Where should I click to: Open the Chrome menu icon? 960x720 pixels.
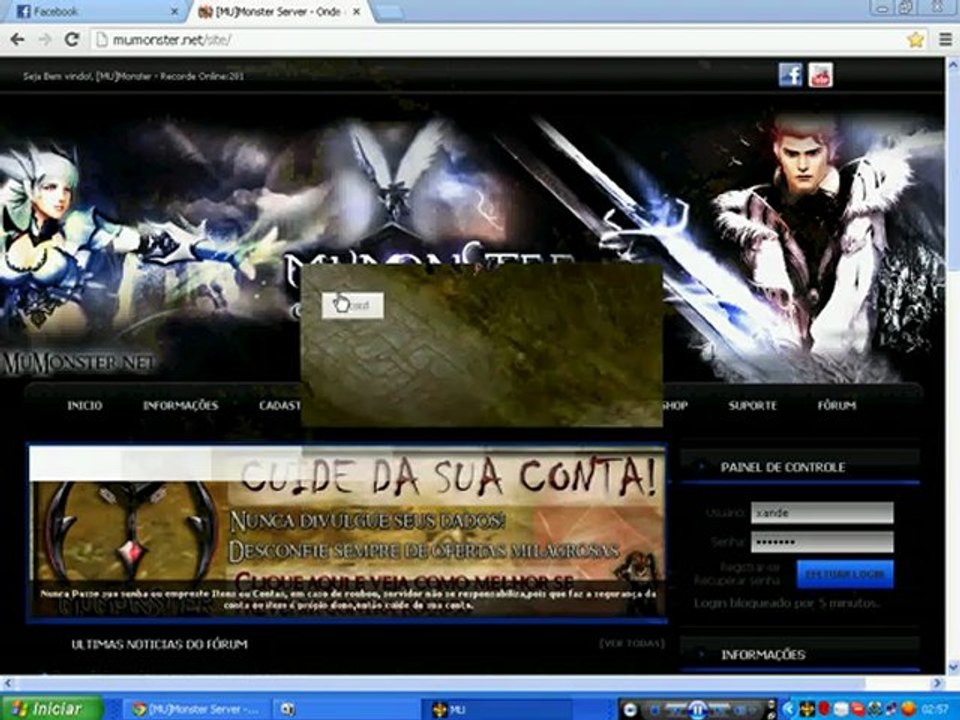[x=946, y=40]
